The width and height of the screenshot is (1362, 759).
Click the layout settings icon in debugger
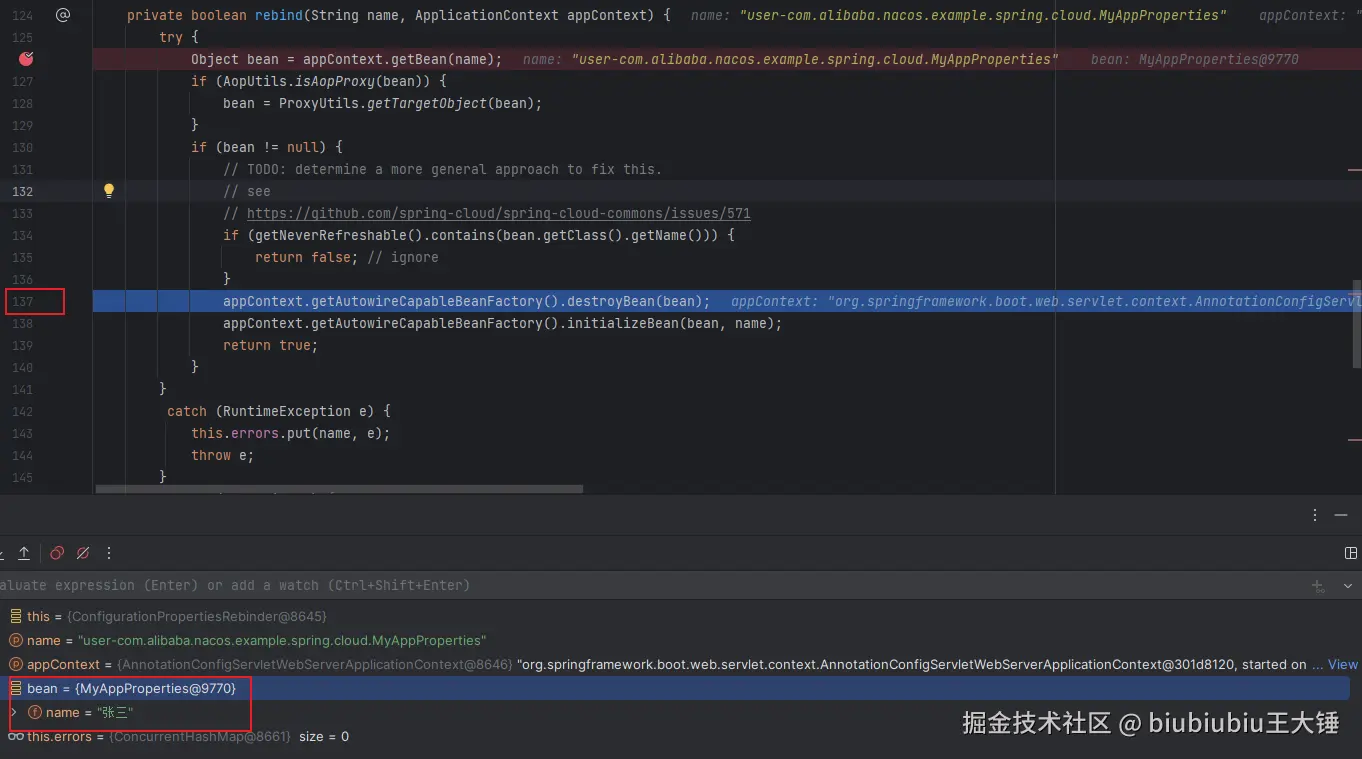(1350, 553)
